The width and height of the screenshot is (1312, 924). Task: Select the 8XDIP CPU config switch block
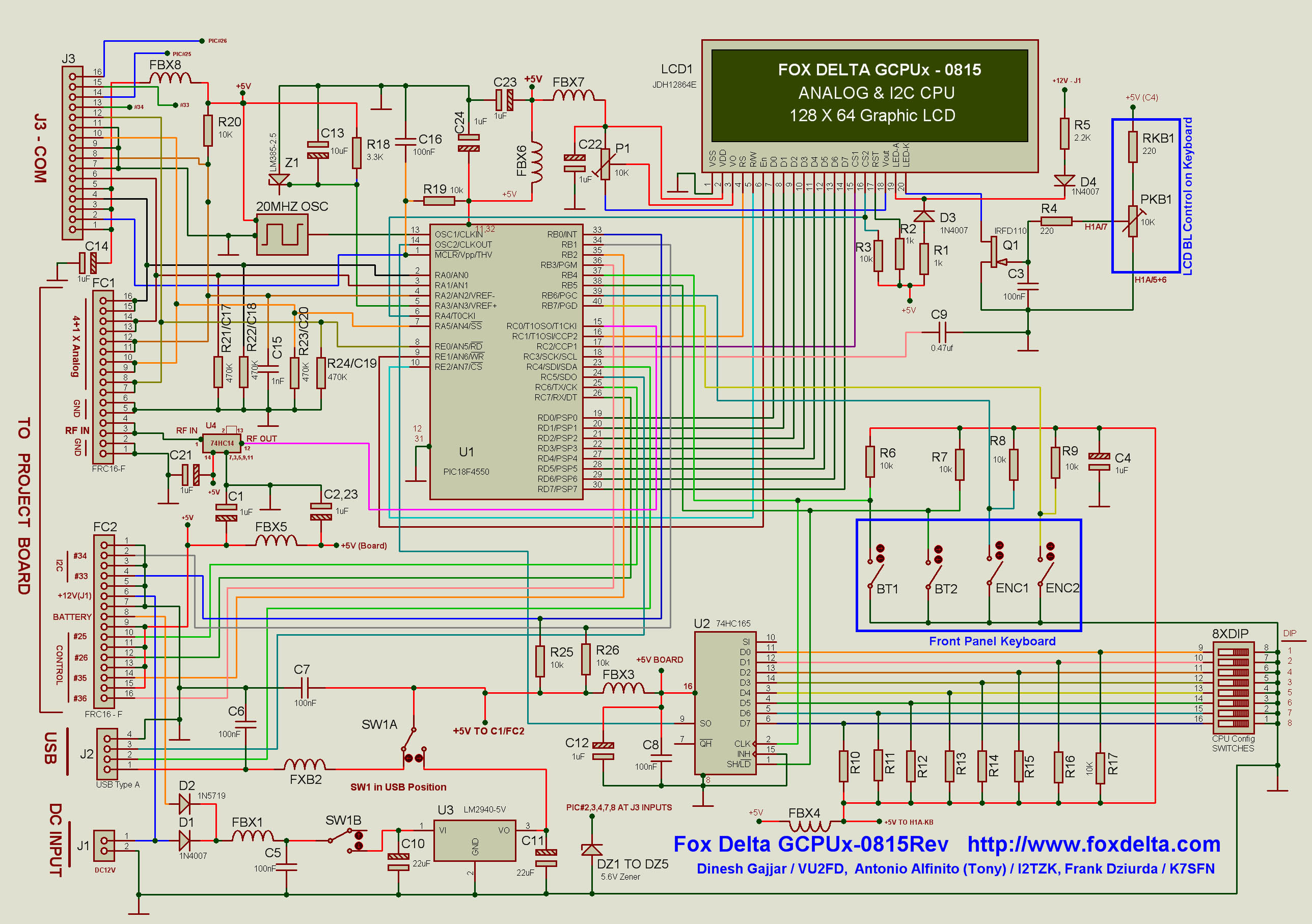click(x=1233, y=688)
